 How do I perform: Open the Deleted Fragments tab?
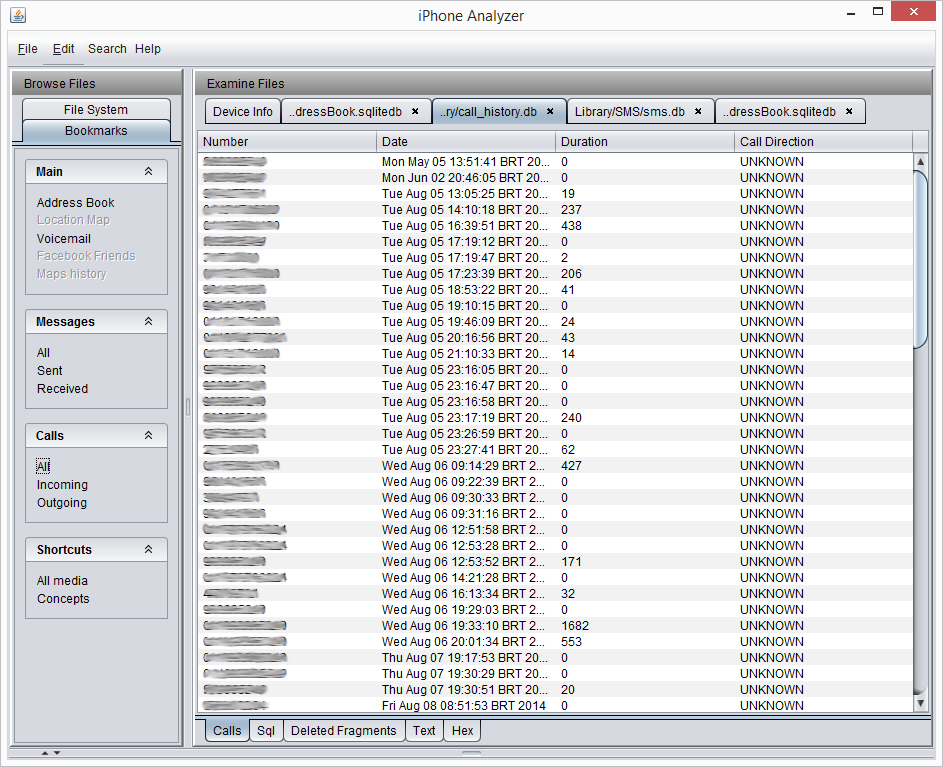(343, 730)
